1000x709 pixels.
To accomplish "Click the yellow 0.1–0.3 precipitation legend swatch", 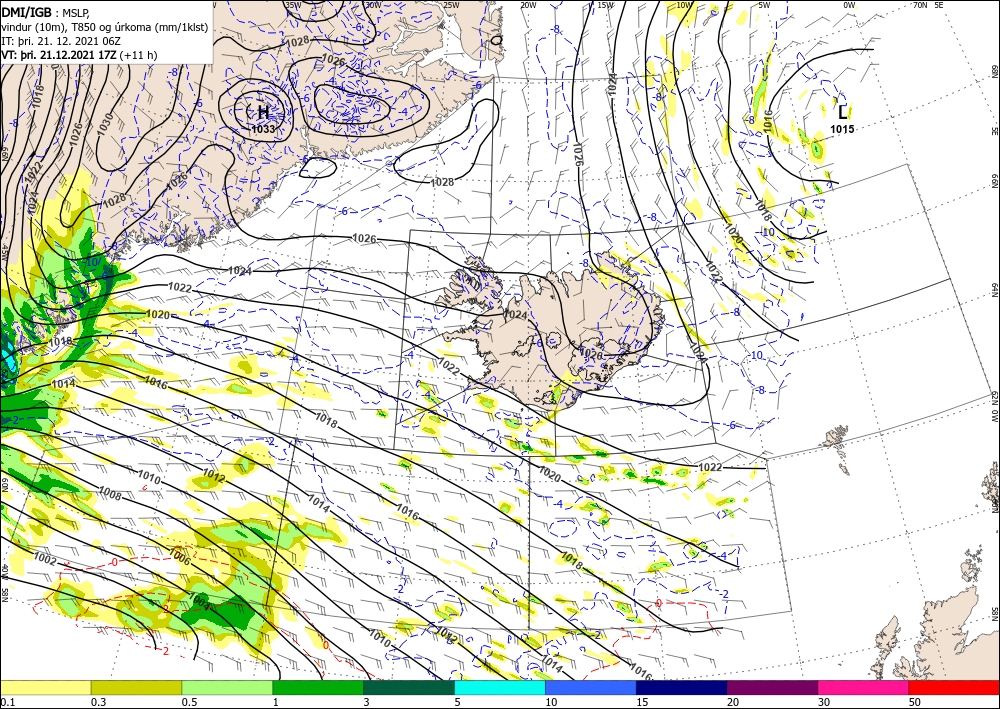I will point(45,688).
